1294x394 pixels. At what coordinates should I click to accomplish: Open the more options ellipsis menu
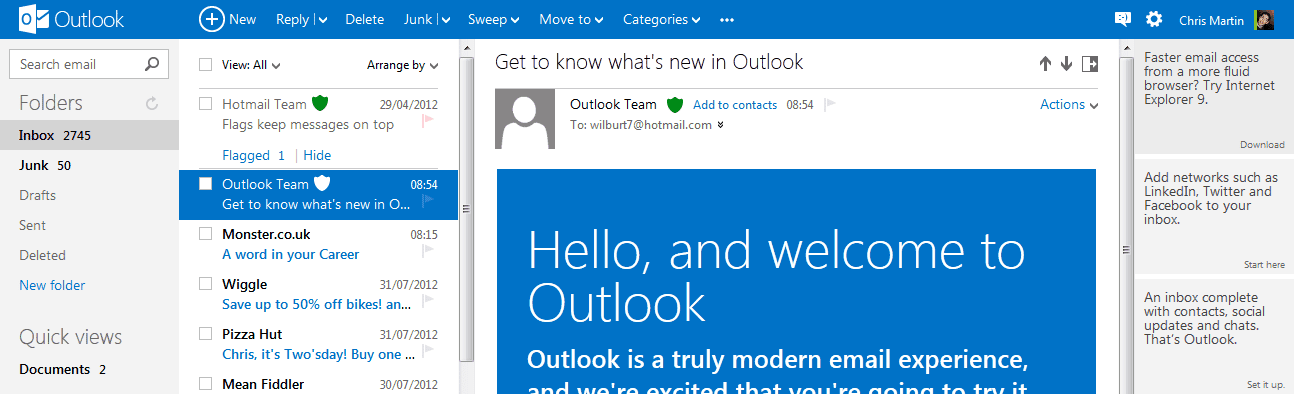click(727, 20)
